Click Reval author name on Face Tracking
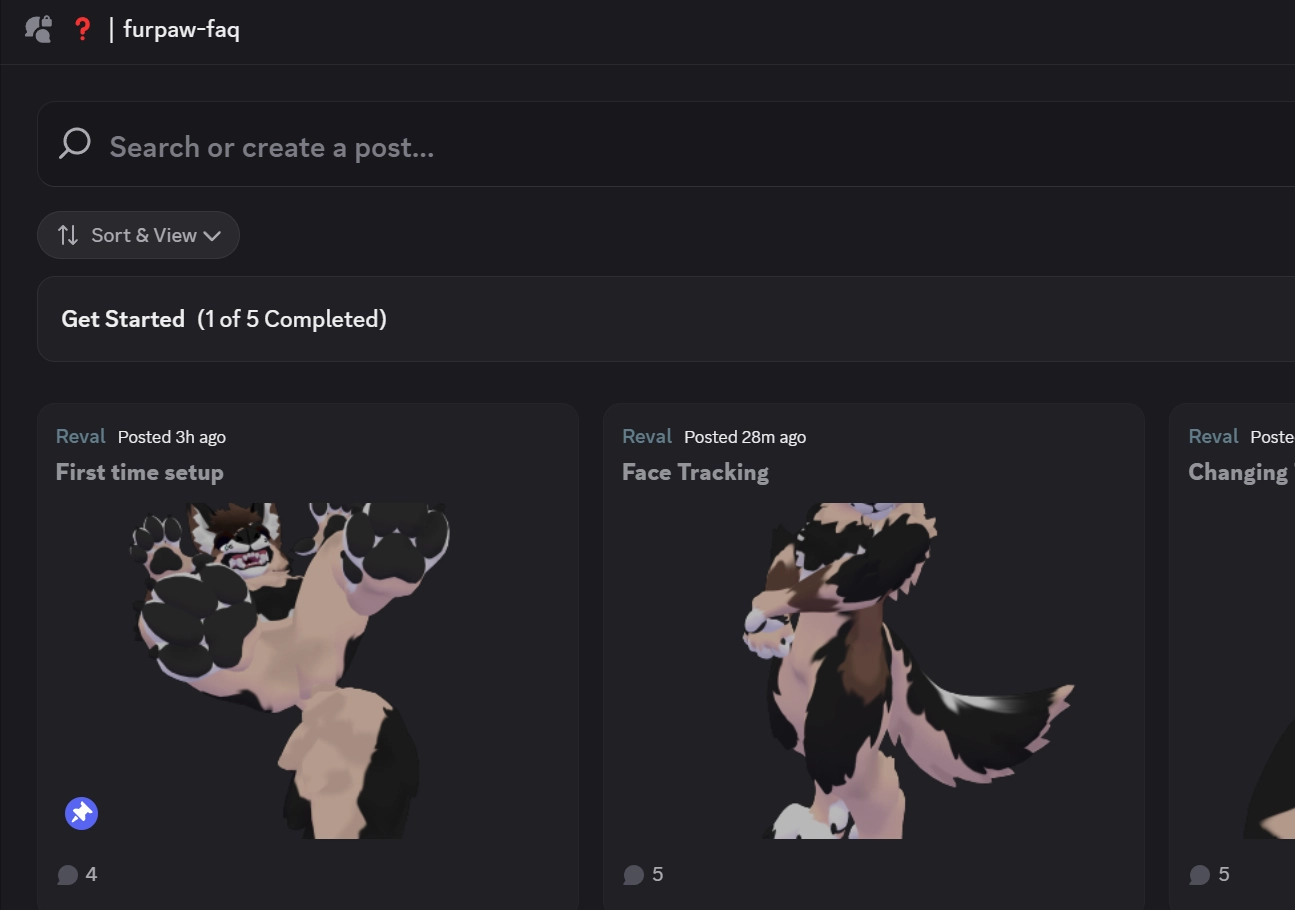This screenshot has width=1295, height=910. point(647,436)
